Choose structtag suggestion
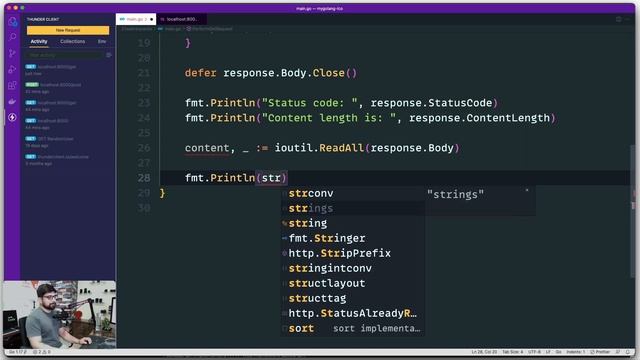The width and height of the screenshot is (640, 360). coord(353,298)
